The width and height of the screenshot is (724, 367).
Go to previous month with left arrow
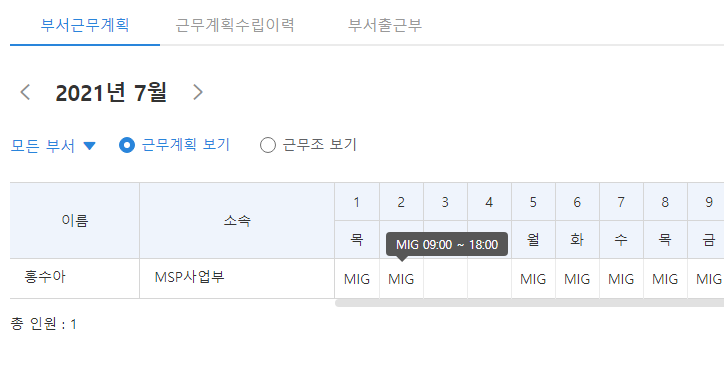point(25,92)
